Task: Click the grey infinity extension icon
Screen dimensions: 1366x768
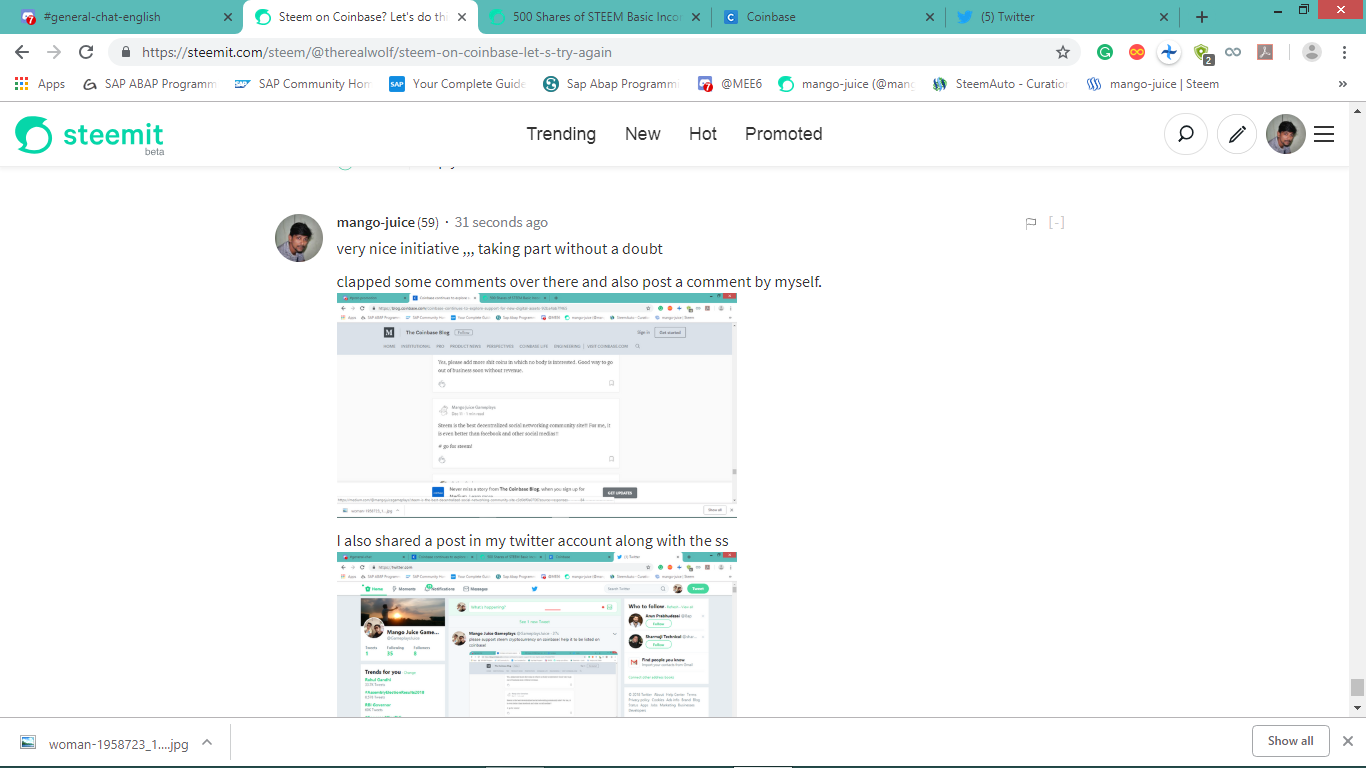Action: (x=1233, y=52)
